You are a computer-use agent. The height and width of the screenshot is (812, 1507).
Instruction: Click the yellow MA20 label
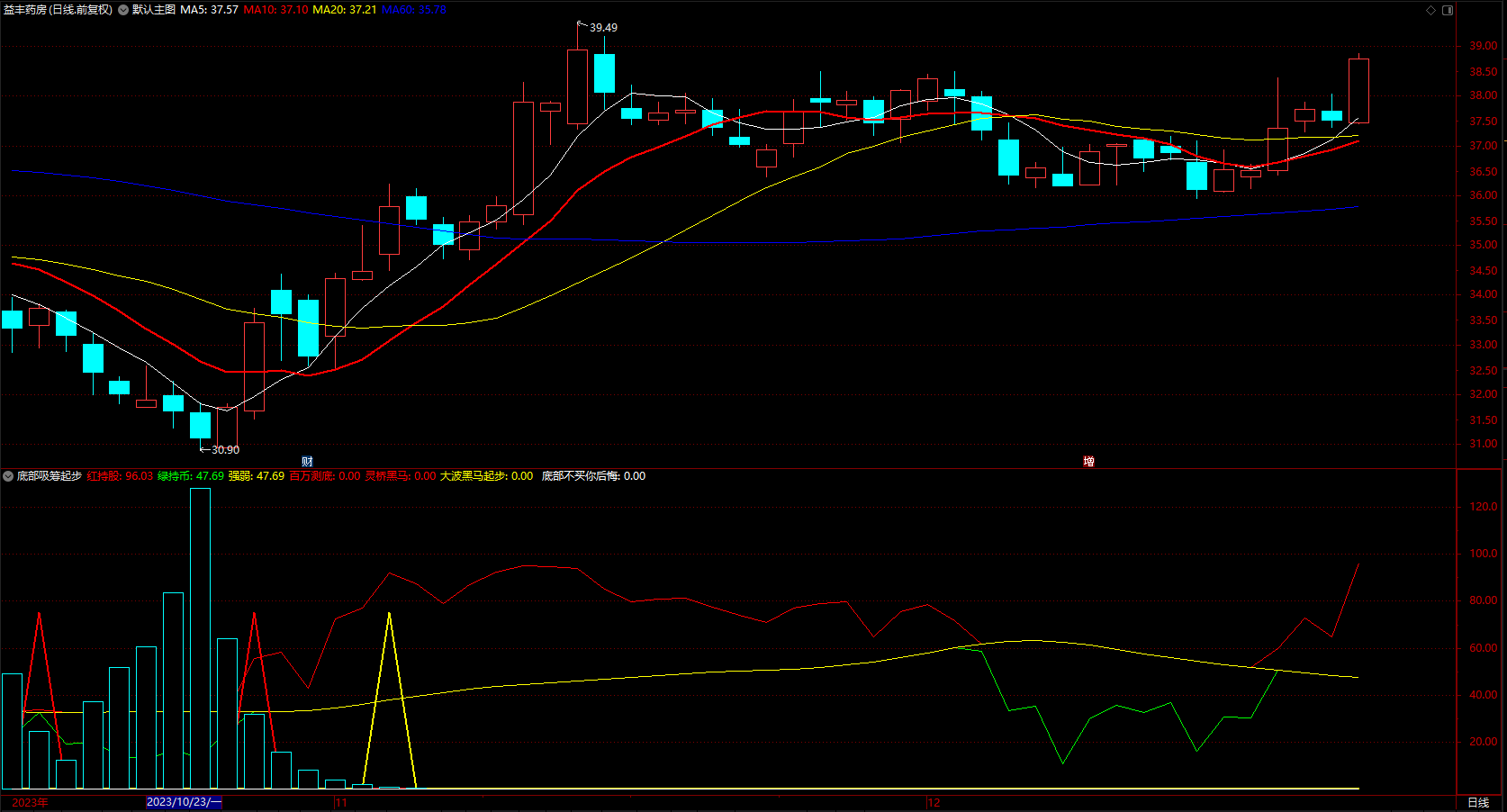pos(344,10)
